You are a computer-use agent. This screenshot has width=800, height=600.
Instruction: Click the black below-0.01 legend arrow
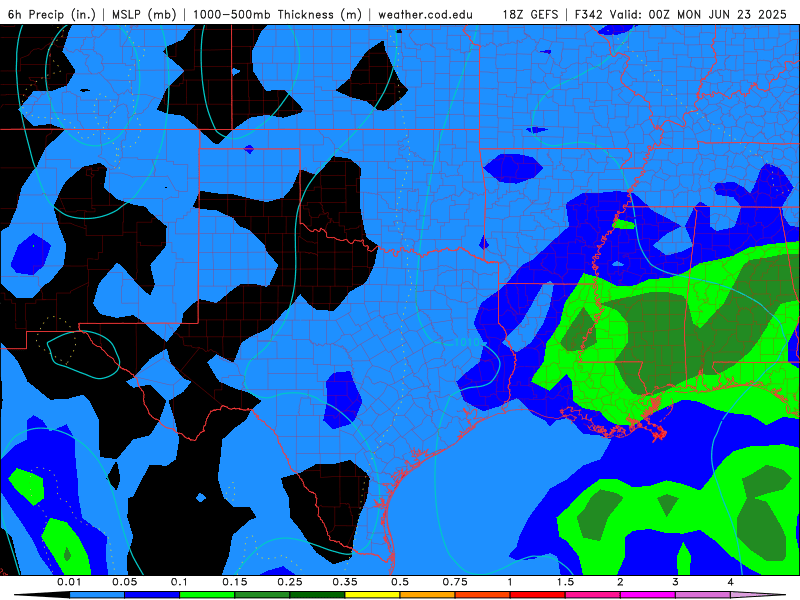coord(42,595)
